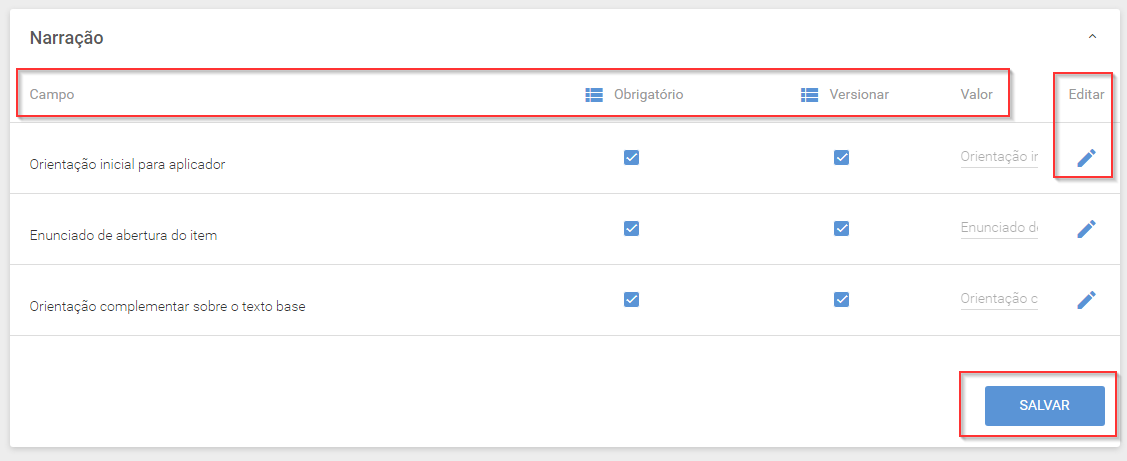Image resolution: width=1127 pixels, height=461 pixels.
Task: Disable Obrigatório for Orientação complementar row
Action: point(631,299)
